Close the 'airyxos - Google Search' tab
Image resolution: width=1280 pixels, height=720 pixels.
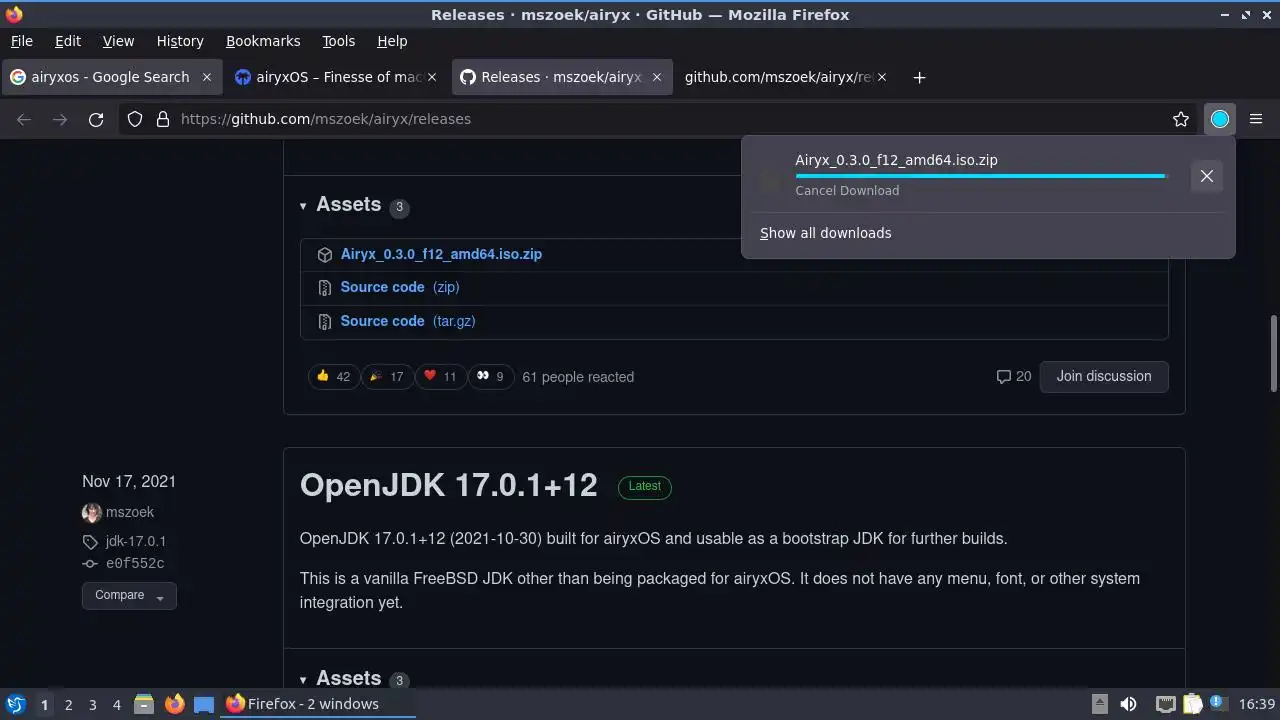tap(207, 77)
